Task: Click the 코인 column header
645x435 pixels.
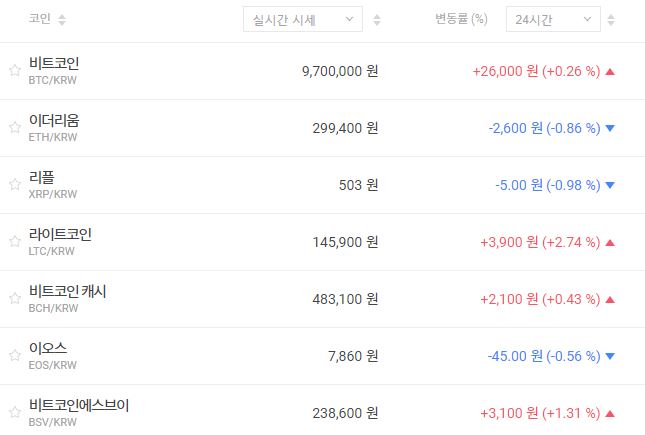Action: tap(40, 20)
